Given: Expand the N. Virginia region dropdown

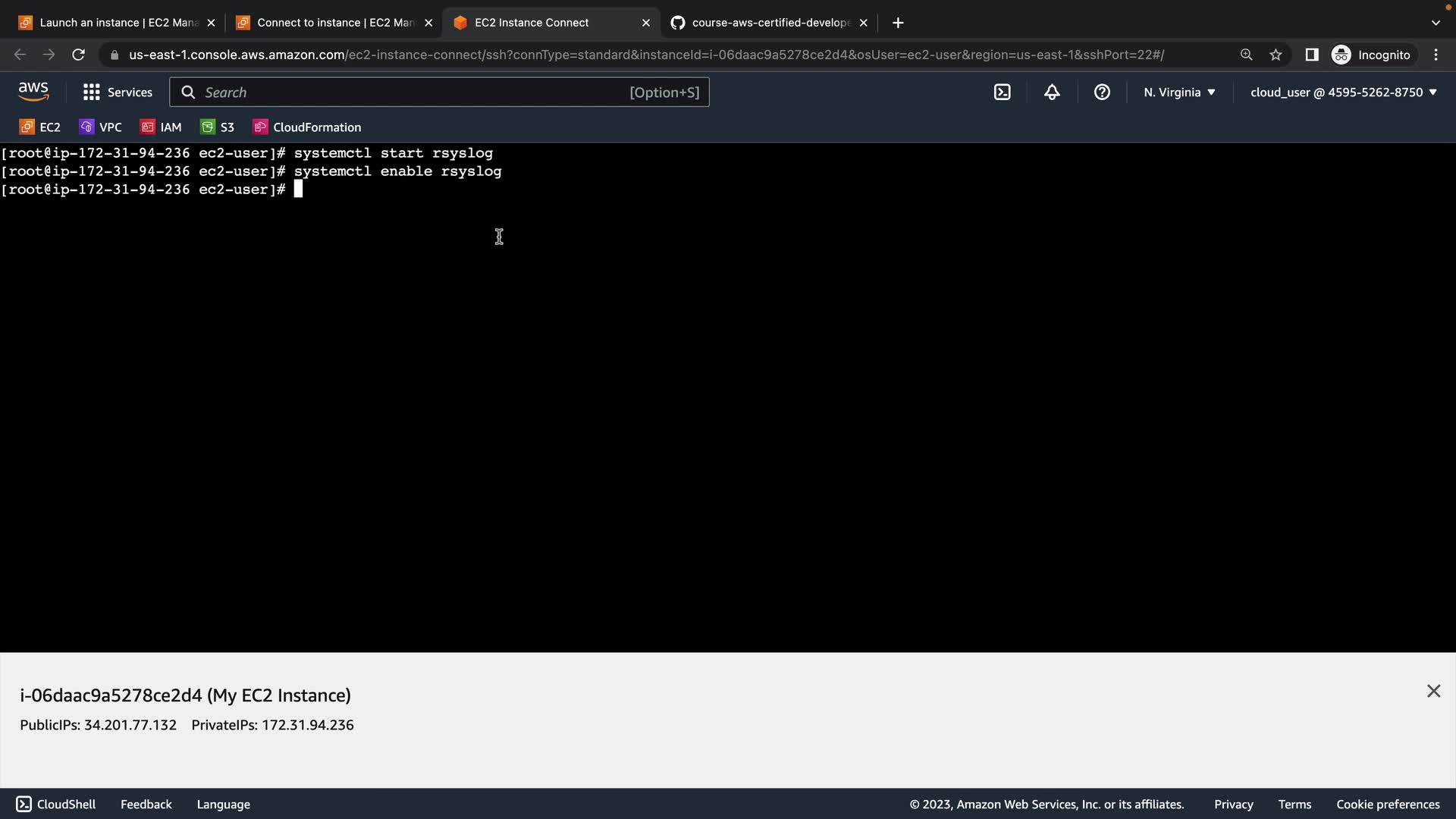Looking at the screenshot, I should [1179, 93].
